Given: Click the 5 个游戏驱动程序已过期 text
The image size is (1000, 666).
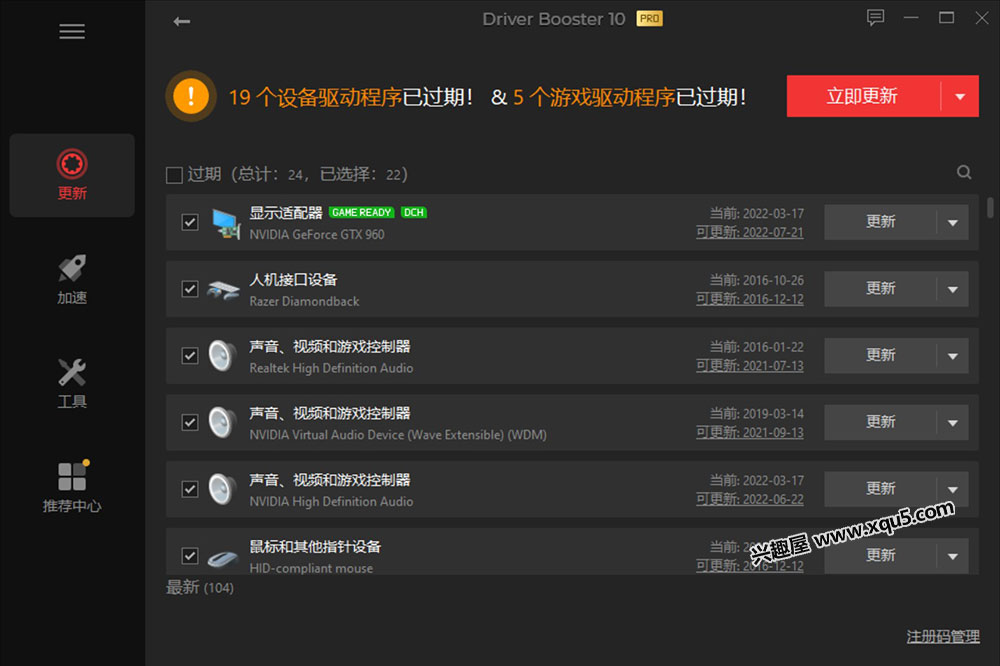Looking at the screenshot, I should pyautogui.click(x=629, y=98).
